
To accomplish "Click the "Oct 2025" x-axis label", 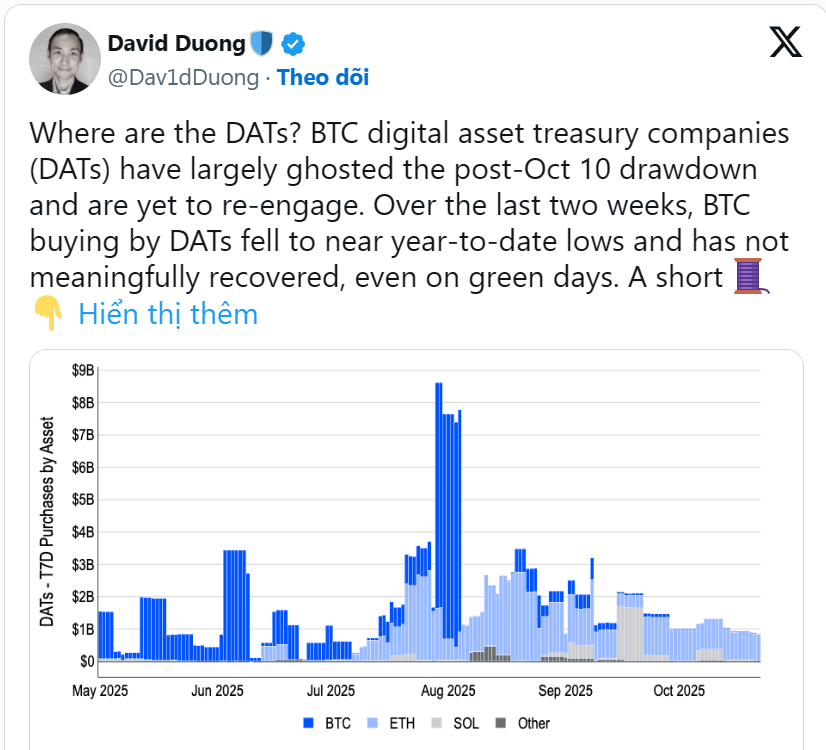I will [679, 691].
